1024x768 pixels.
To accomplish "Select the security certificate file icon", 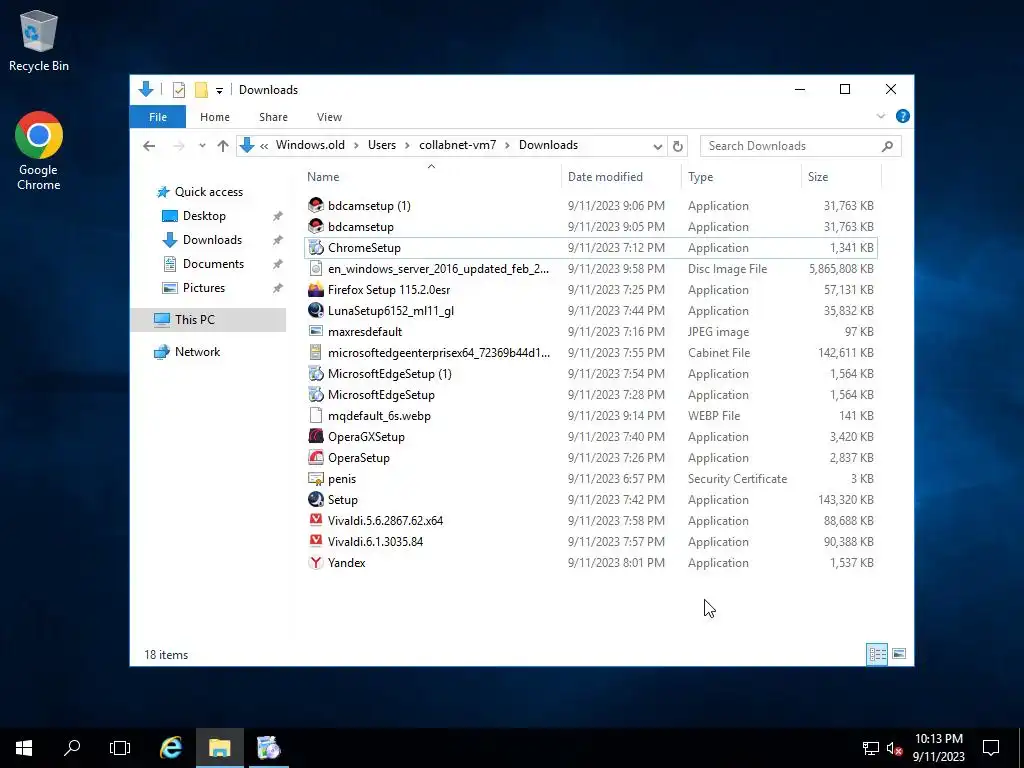I will click(316, 479).
